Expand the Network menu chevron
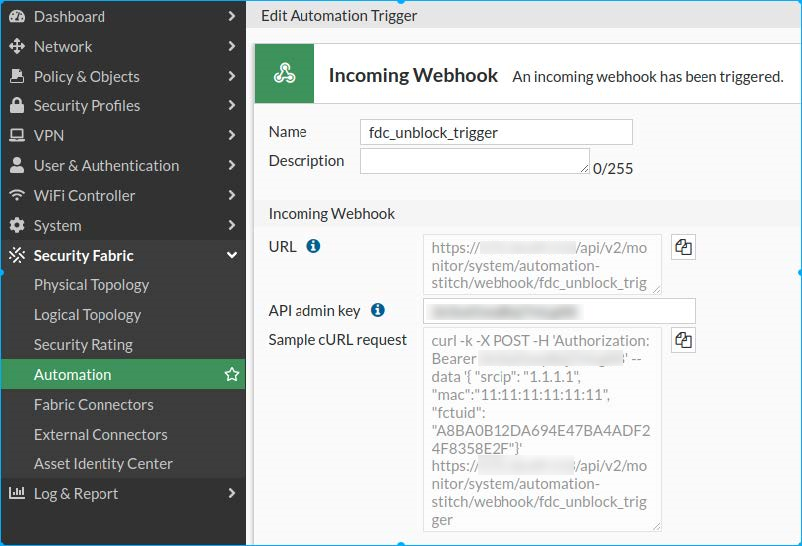Screen dimensions: 802x546 [x=232, y=47]
